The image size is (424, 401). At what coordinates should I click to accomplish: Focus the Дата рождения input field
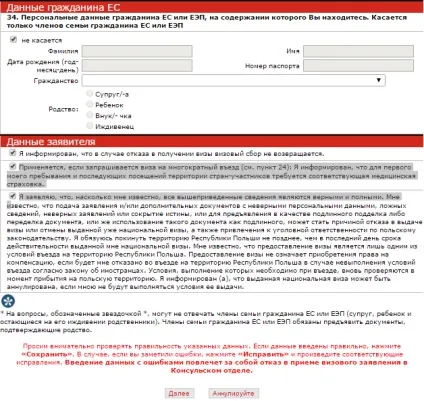click(137, 65)
